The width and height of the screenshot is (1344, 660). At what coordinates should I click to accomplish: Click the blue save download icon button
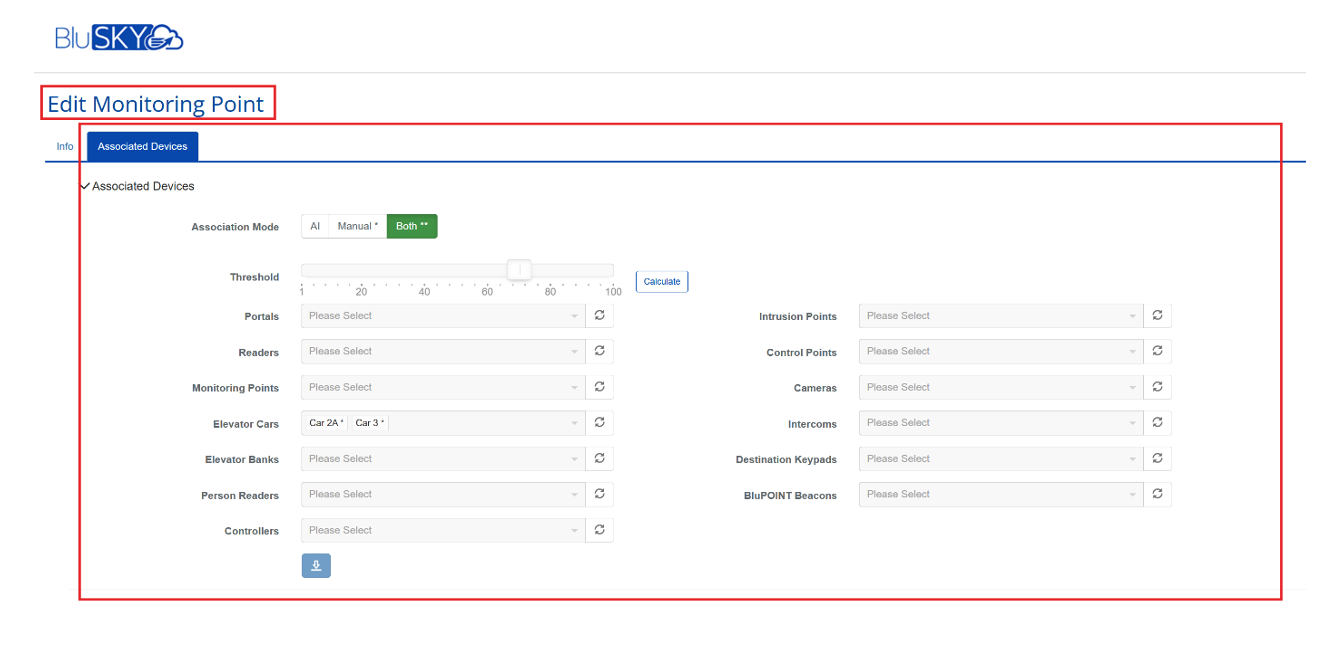pos(316,566)
